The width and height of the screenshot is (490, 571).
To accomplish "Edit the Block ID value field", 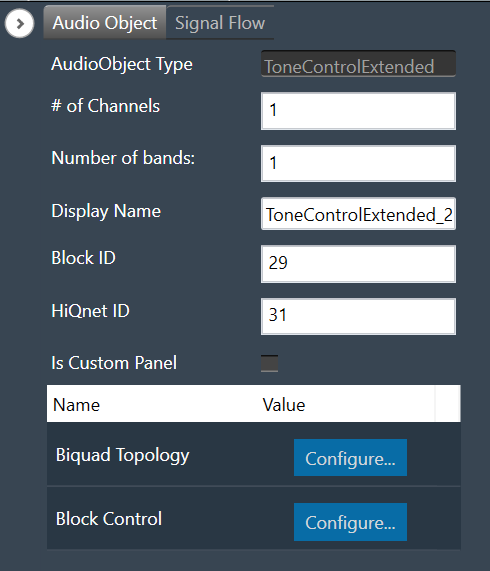I will [x=358, y=264].
